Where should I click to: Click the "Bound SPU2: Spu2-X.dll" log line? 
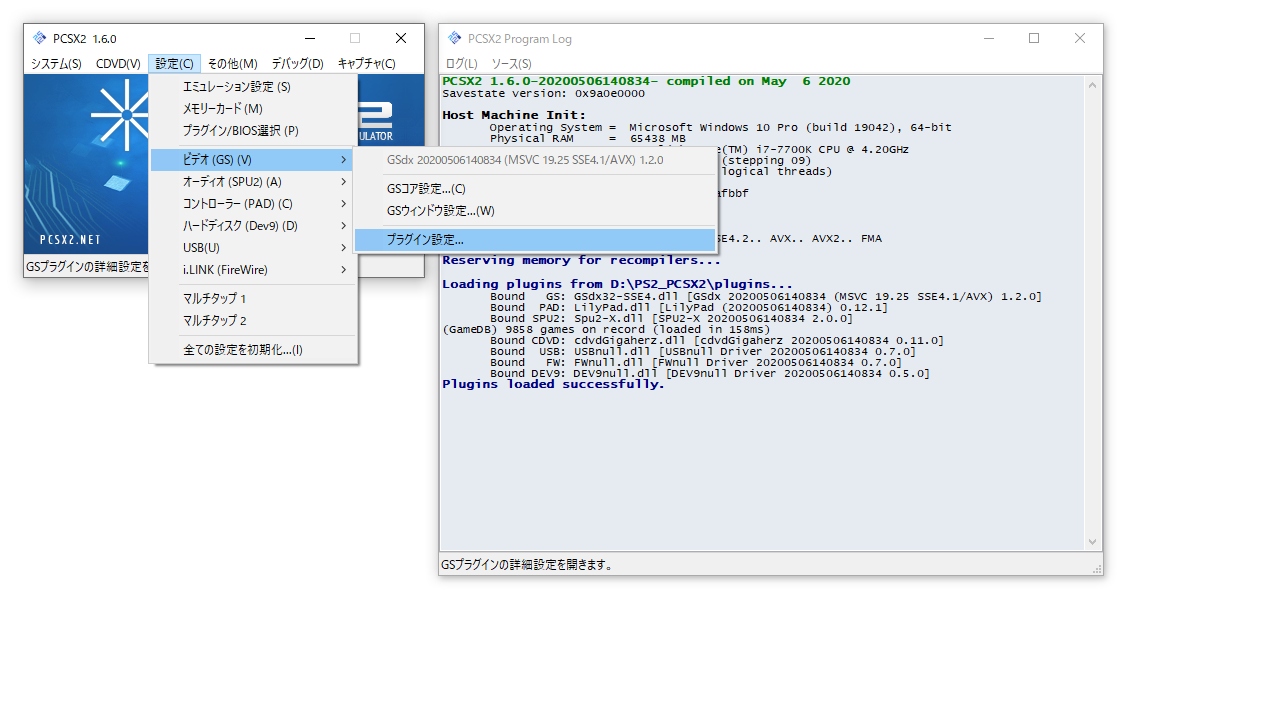click(x=671, y=318)
